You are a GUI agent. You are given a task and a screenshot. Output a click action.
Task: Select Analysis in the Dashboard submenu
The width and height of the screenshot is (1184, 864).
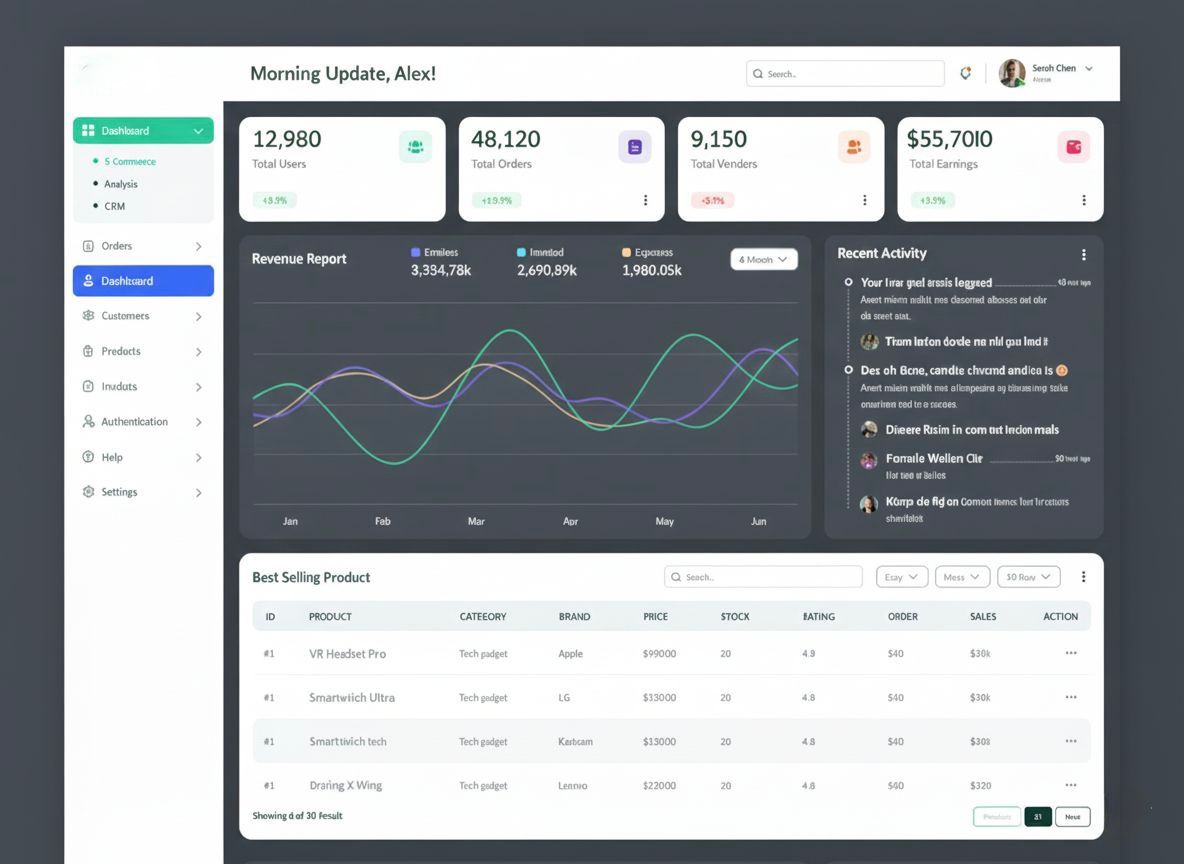point(121,184)
